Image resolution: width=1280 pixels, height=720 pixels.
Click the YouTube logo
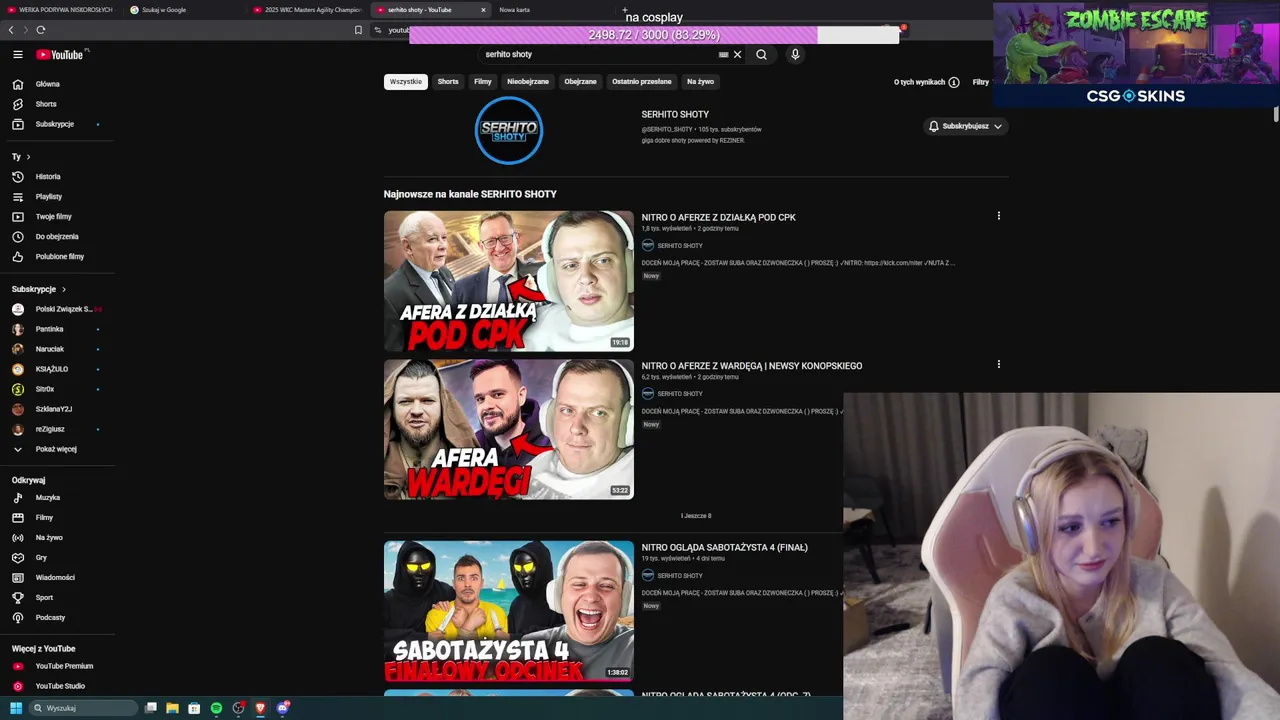tap(60, 55)
